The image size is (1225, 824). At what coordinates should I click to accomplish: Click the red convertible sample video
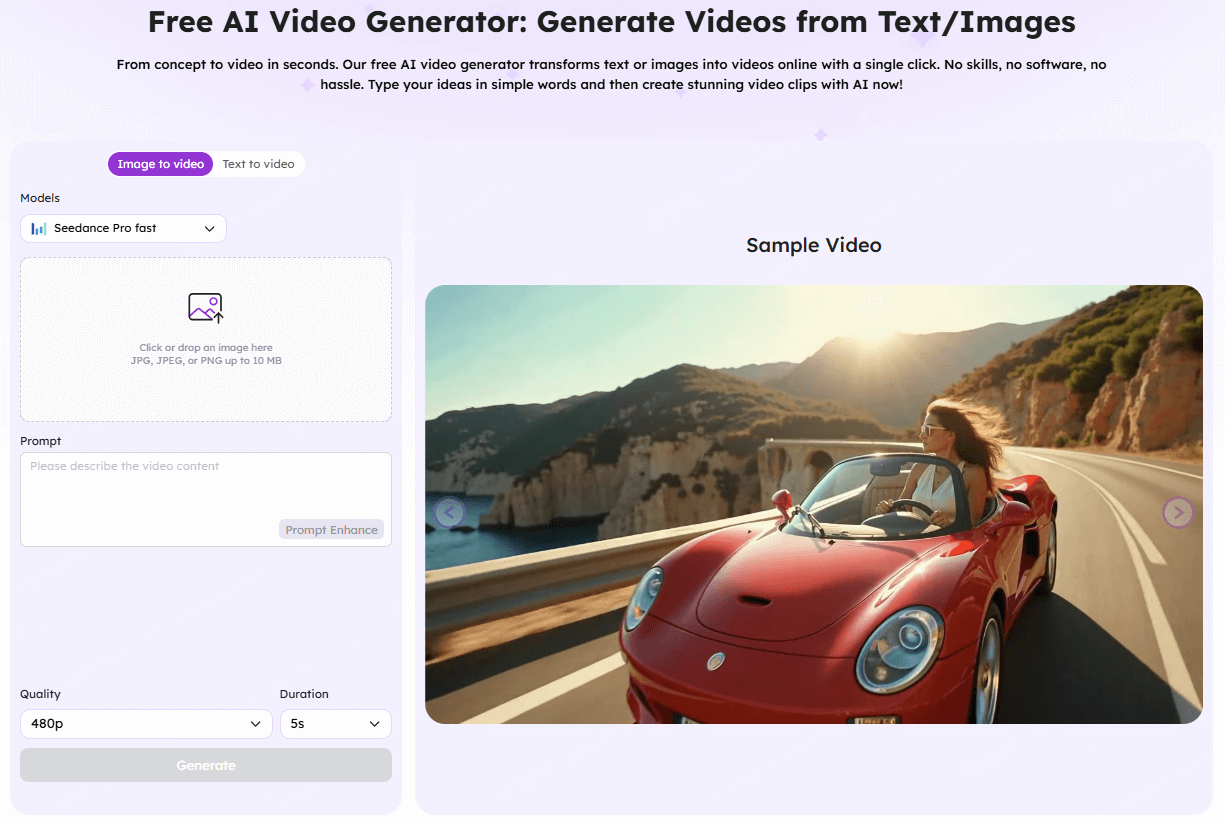pyautogui.click(x=814, y=503)
